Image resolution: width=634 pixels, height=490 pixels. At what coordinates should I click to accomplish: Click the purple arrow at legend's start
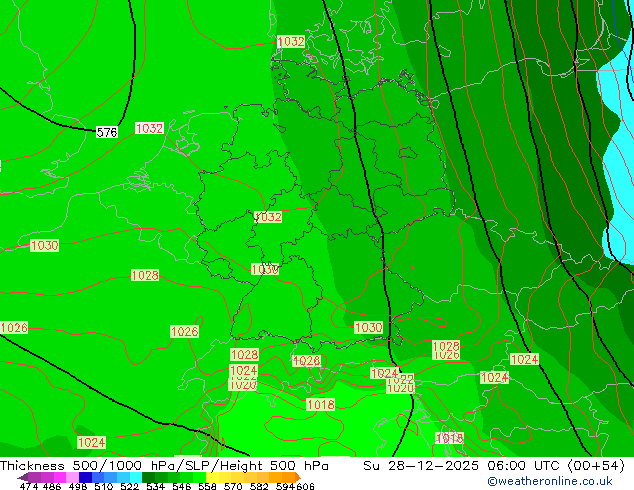[x=23, y=477]
